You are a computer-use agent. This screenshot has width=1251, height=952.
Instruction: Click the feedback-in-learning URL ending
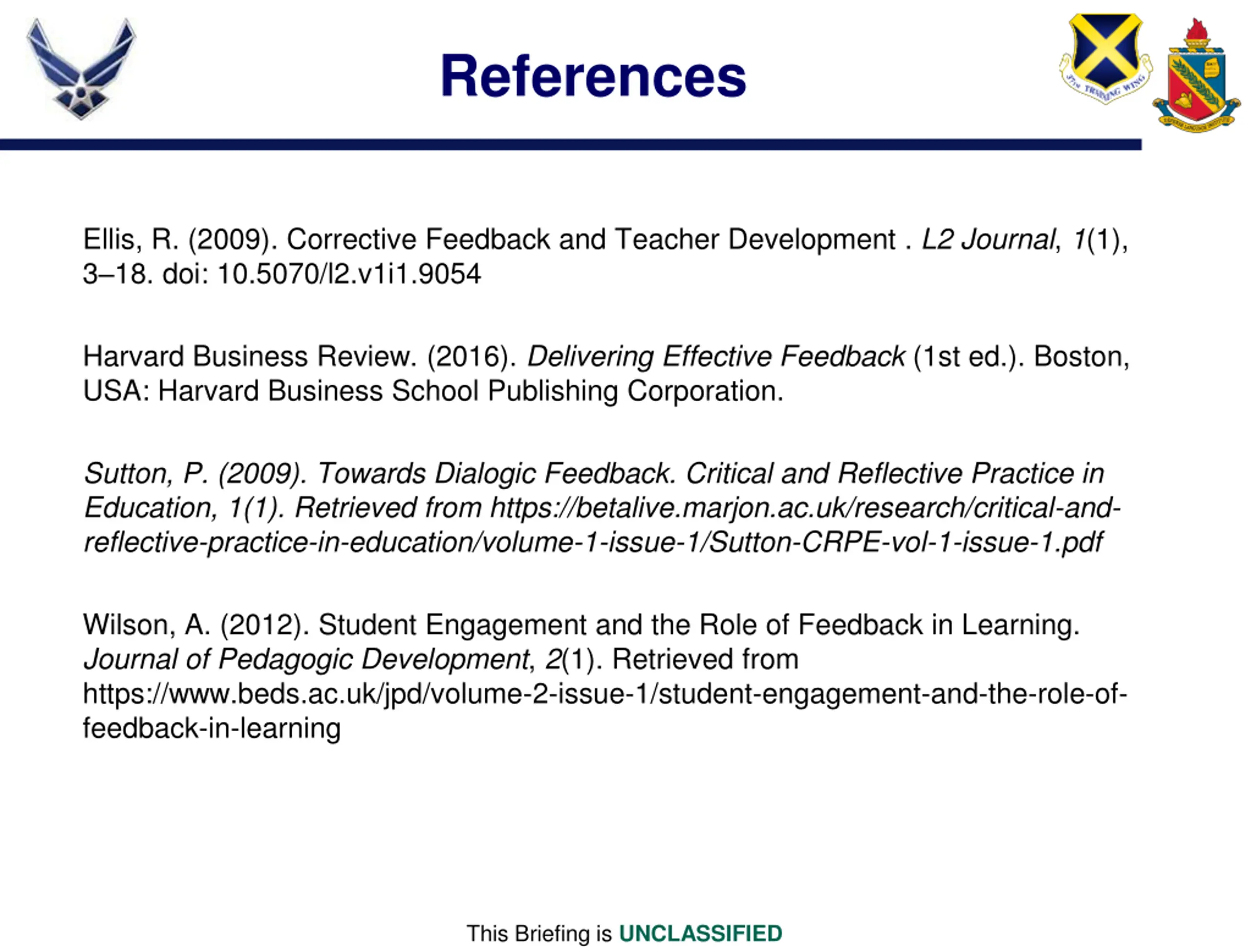(x=211, y=729)
